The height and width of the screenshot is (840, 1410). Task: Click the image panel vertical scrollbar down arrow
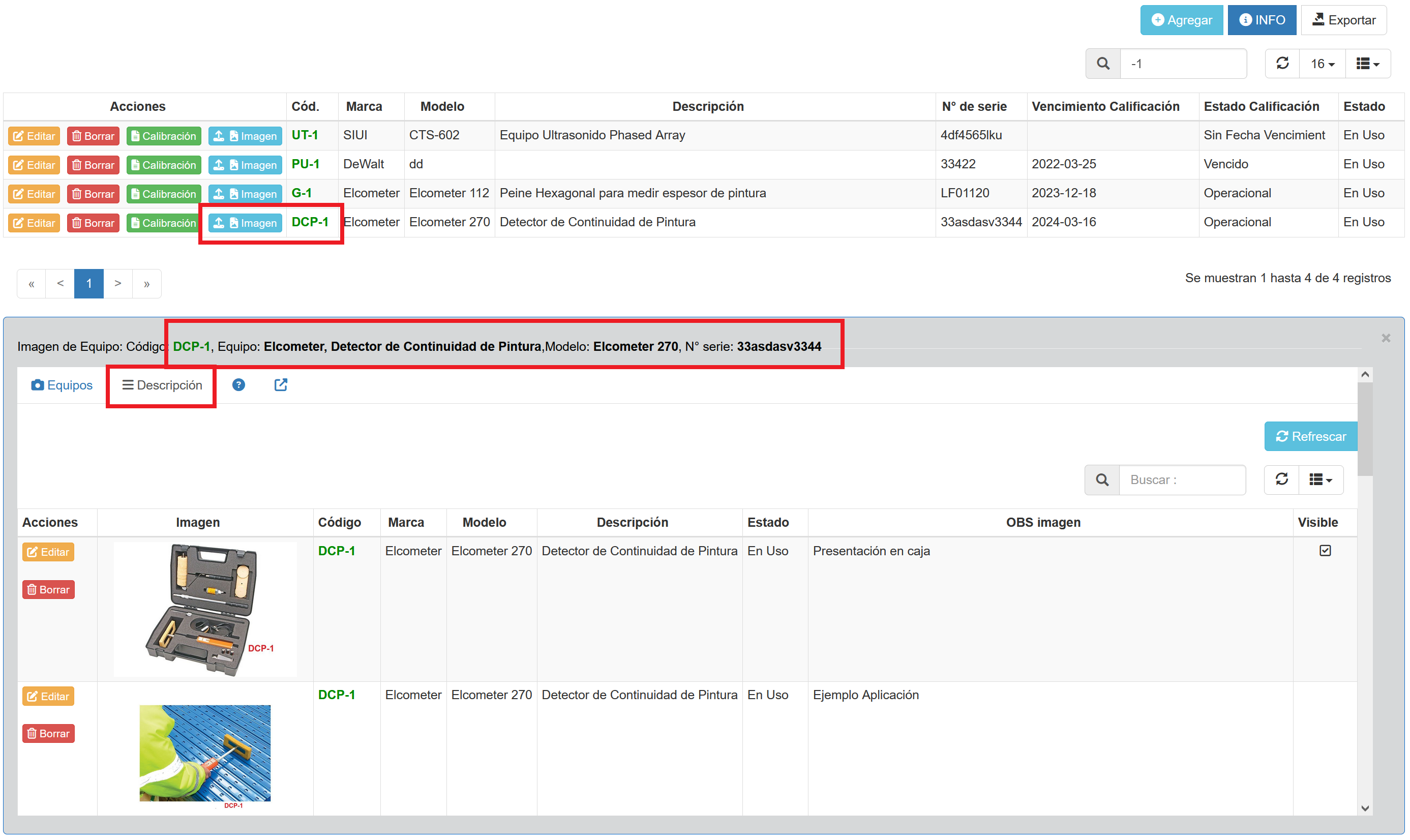click(1365, 808)
